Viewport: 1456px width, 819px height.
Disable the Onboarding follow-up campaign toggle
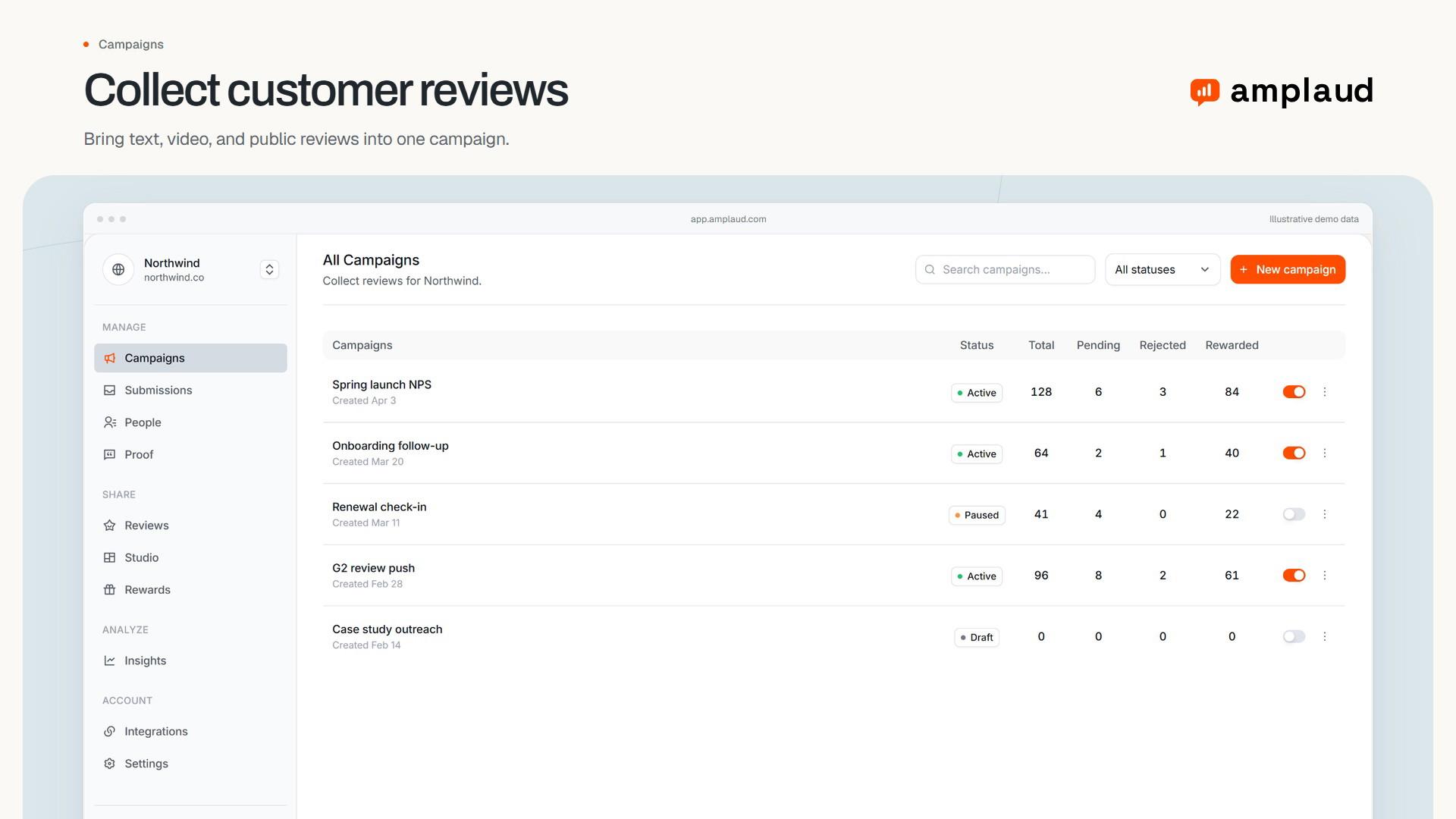click(1294, 453)
